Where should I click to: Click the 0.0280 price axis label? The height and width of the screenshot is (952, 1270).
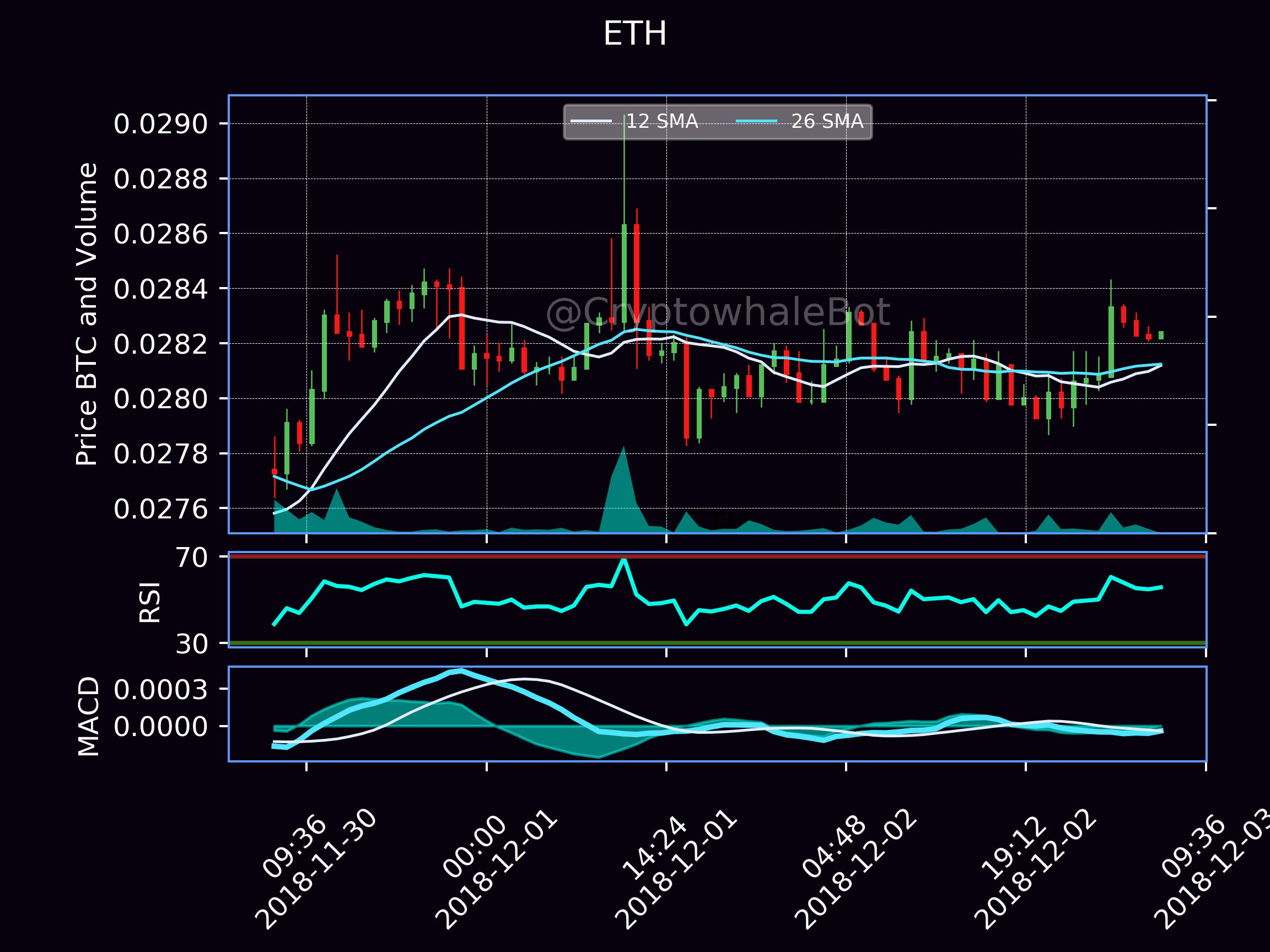(x=160, y=399)
